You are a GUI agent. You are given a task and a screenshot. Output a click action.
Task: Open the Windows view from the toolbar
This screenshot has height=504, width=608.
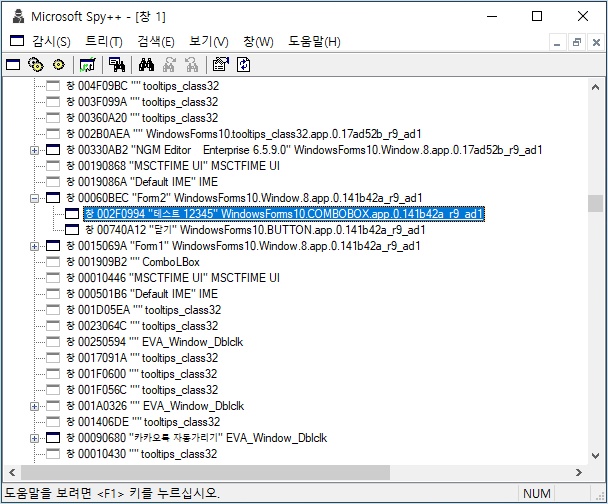(x=13, y=65)
